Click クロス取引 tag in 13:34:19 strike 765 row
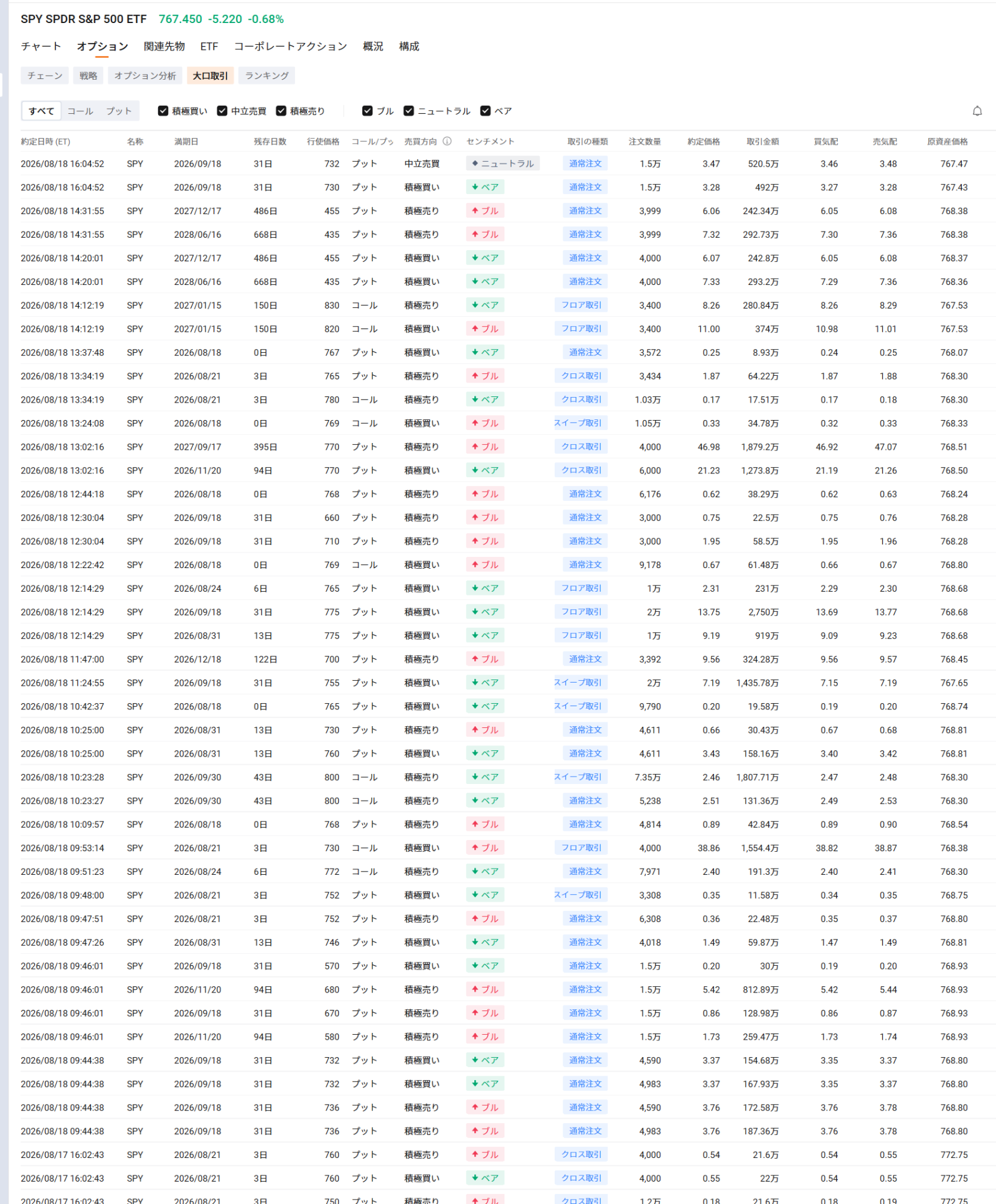The image size is (996, 1204). pos(581,376)
